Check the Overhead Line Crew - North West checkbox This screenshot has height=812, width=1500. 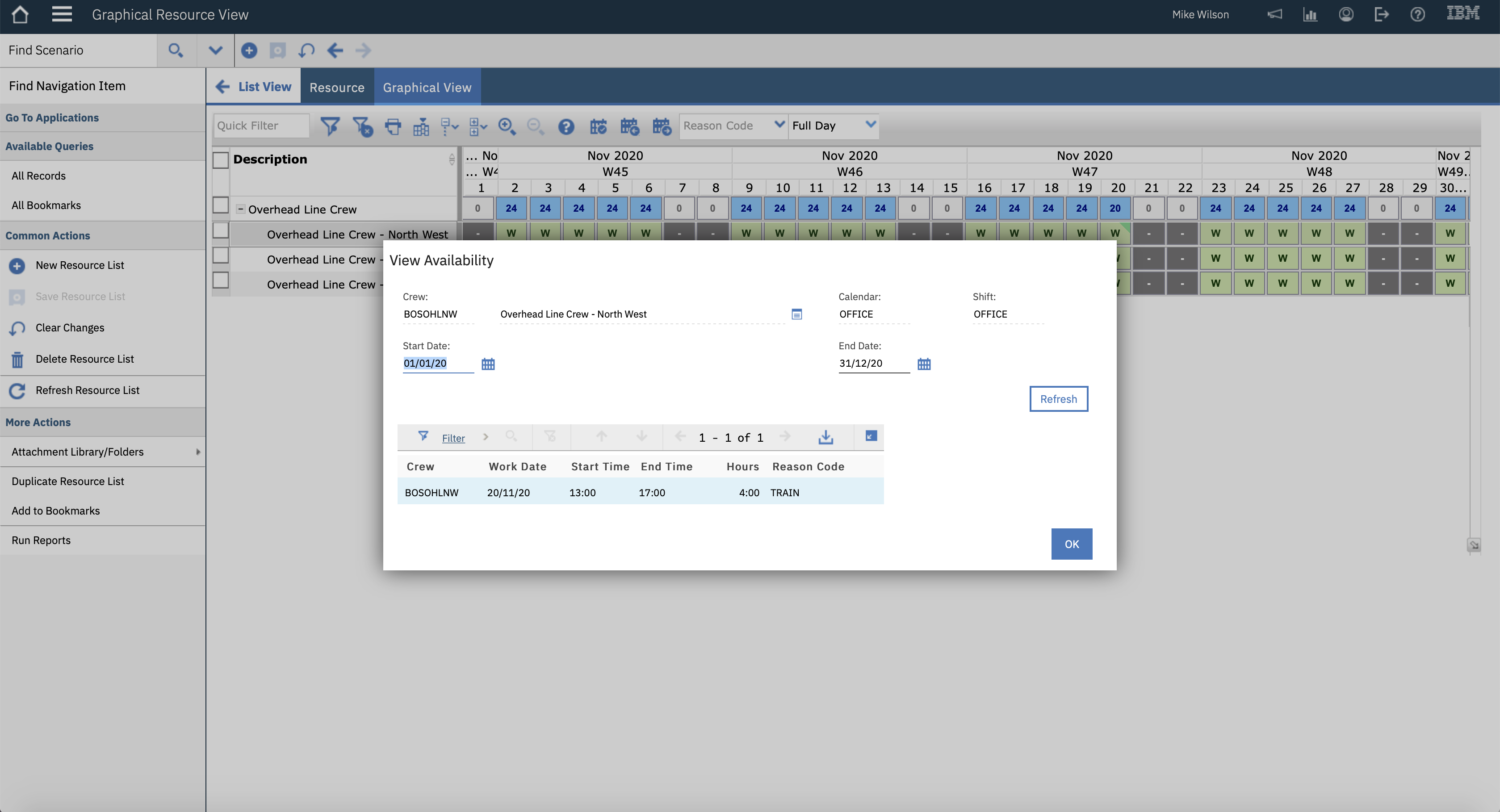pos(221,230)
